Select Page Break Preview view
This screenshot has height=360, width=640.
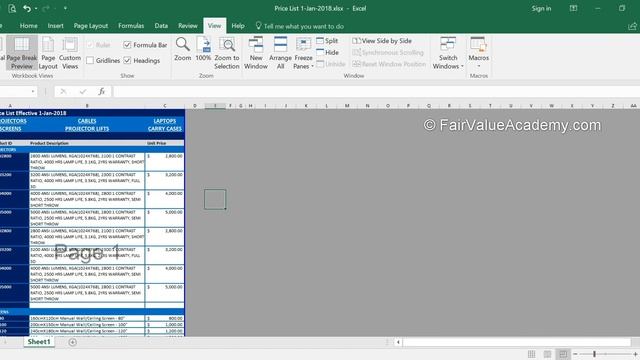(x=22, y=53)
